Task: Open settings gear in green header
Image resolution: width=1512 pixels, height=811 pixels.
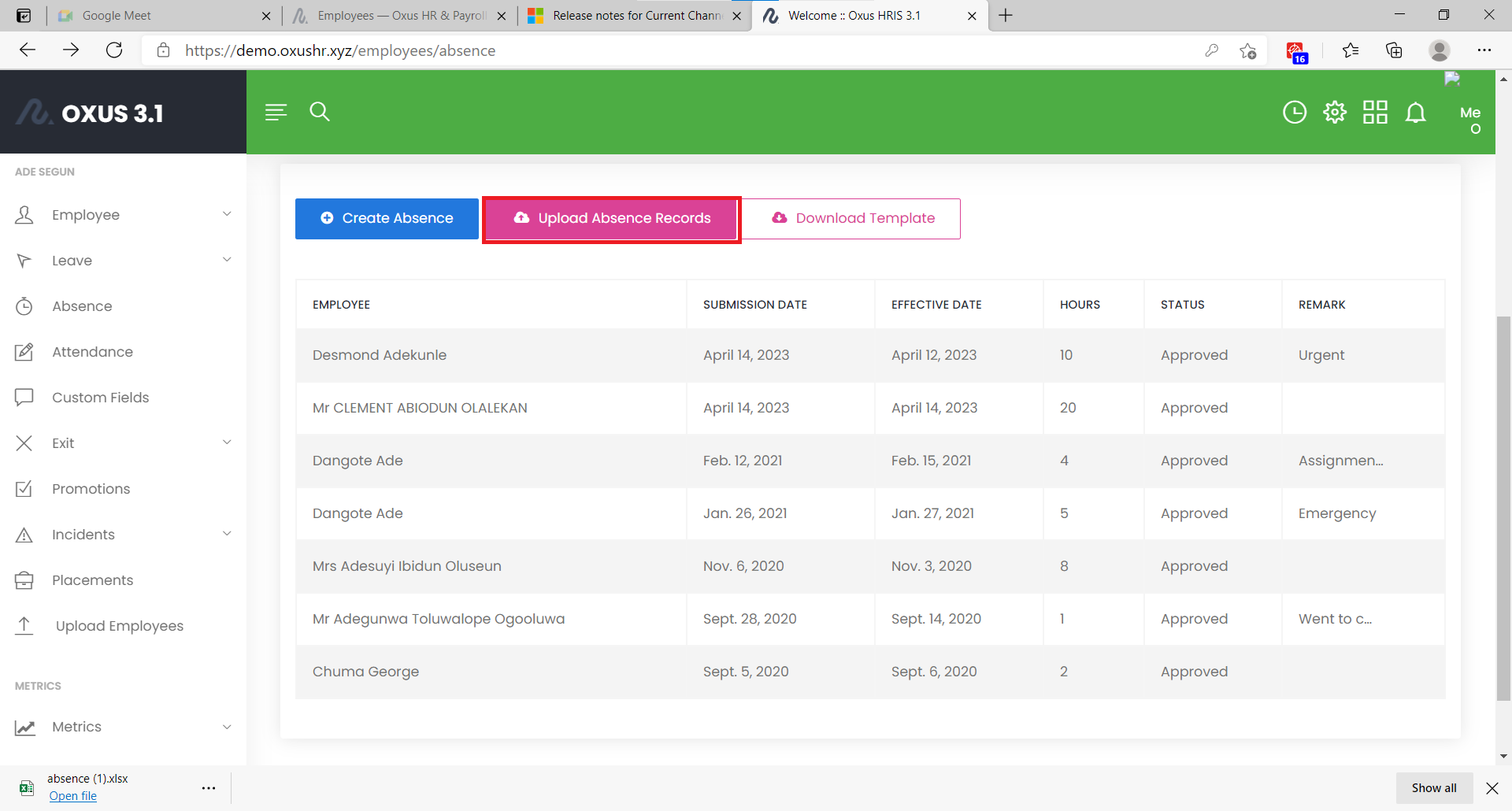Action: coord(1335,113)
